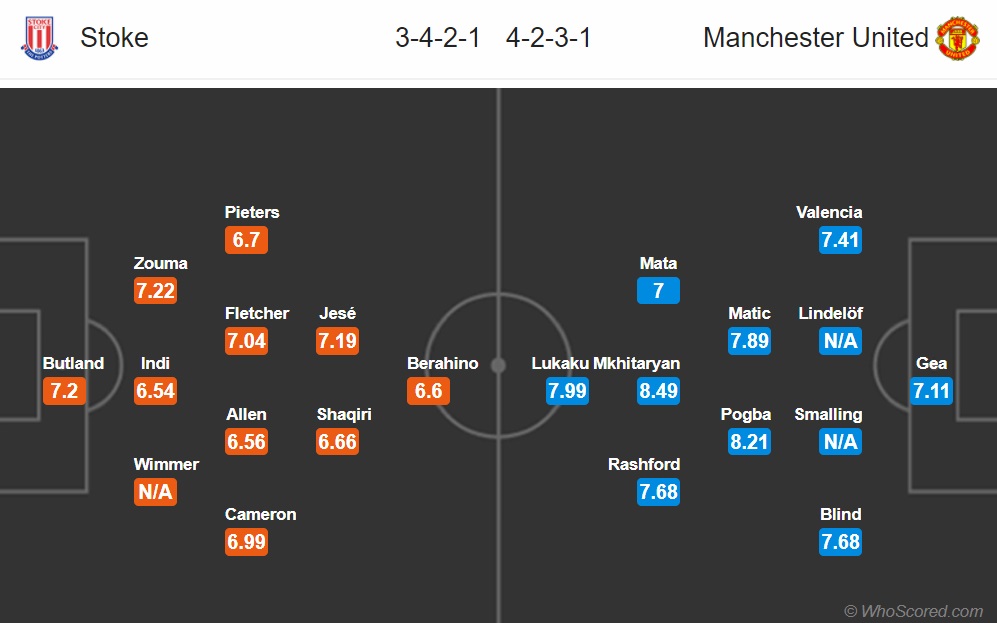Click the WhoScored.com watermark
Viewport: 997px width, 623px height.
914,611
